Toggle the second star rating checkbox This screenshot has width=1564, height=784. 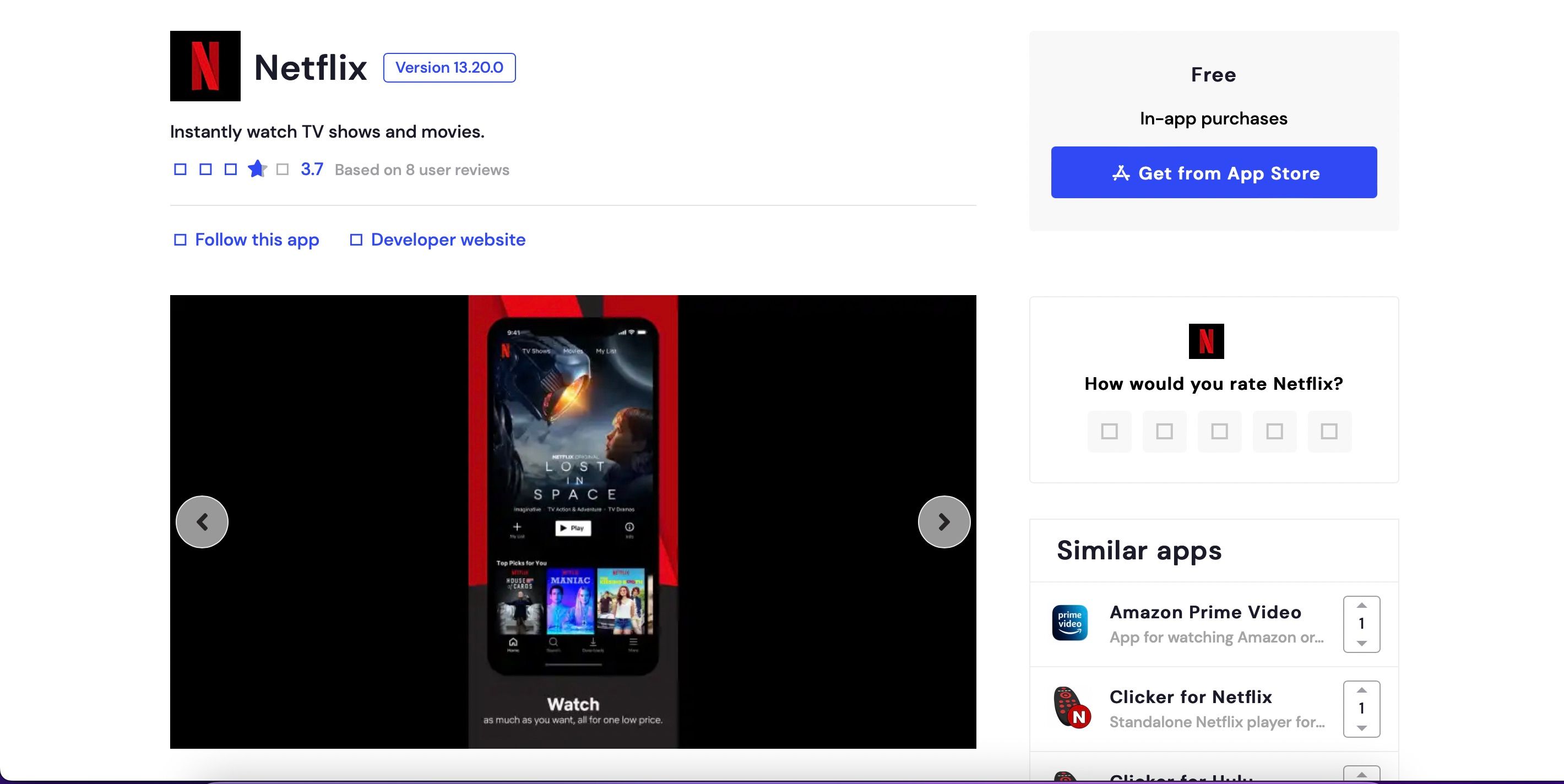(x=1163, y=431)
